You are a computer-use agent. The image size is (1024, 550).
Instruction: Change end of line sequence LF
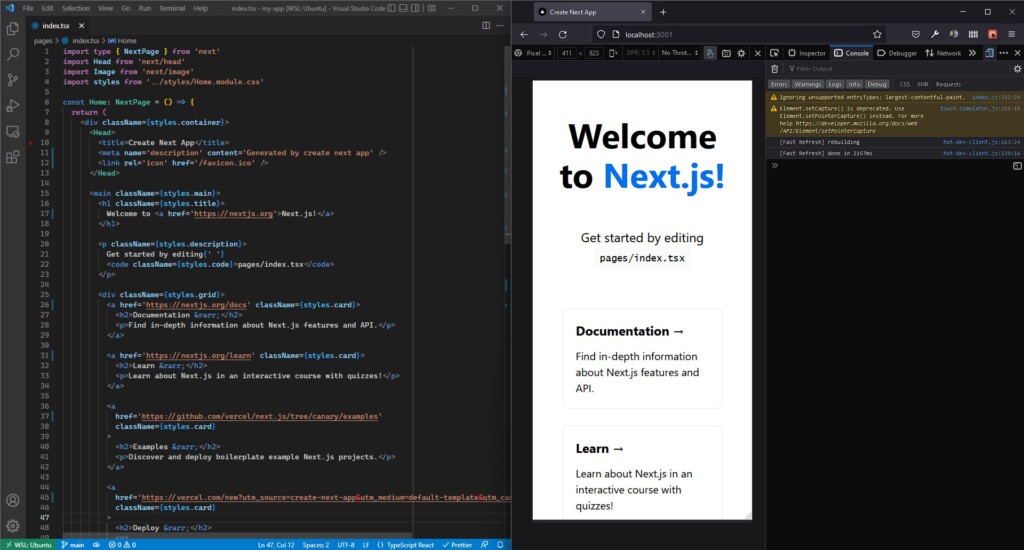366,545
